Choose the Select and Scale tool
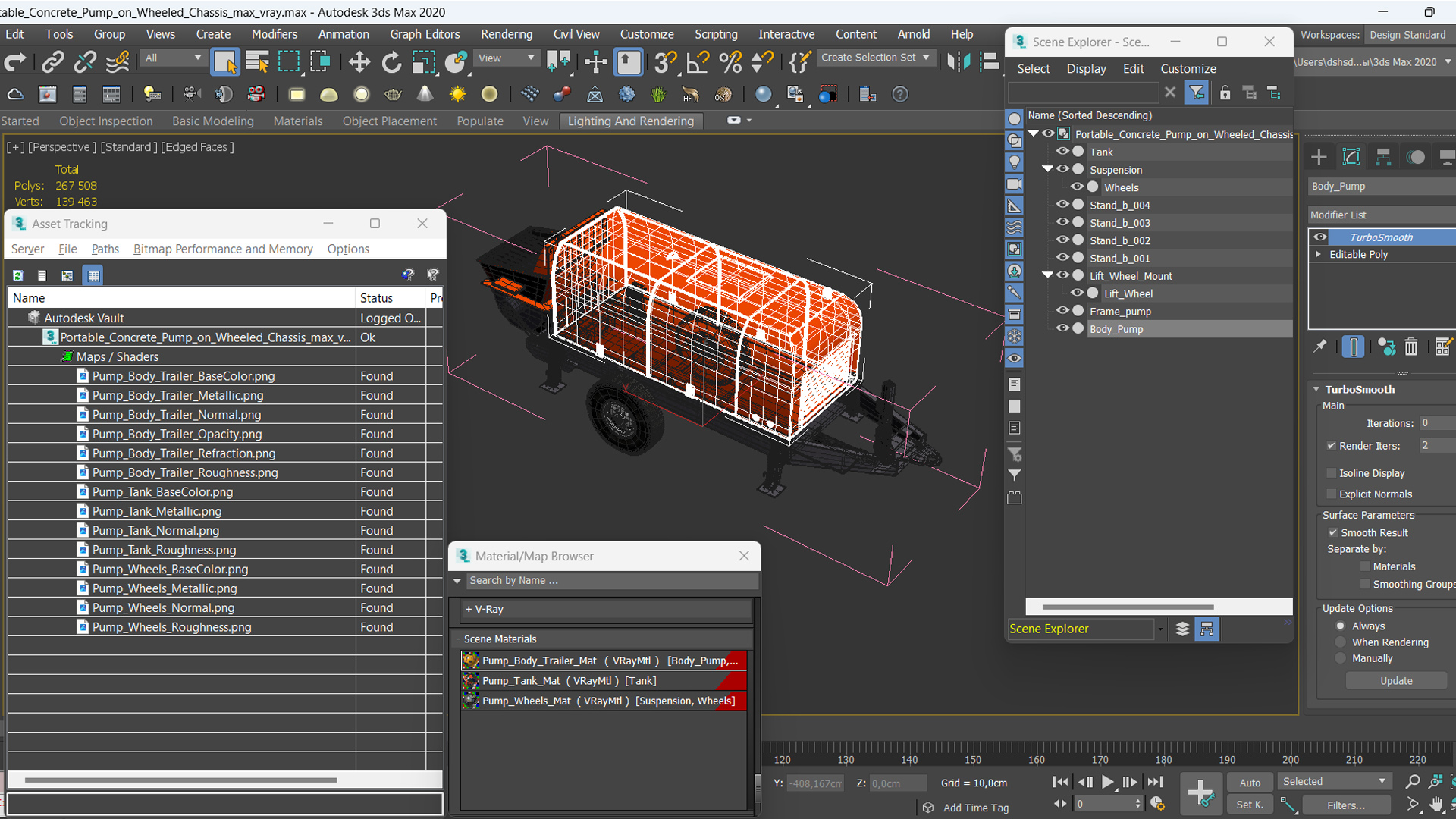 pos(423,61)
